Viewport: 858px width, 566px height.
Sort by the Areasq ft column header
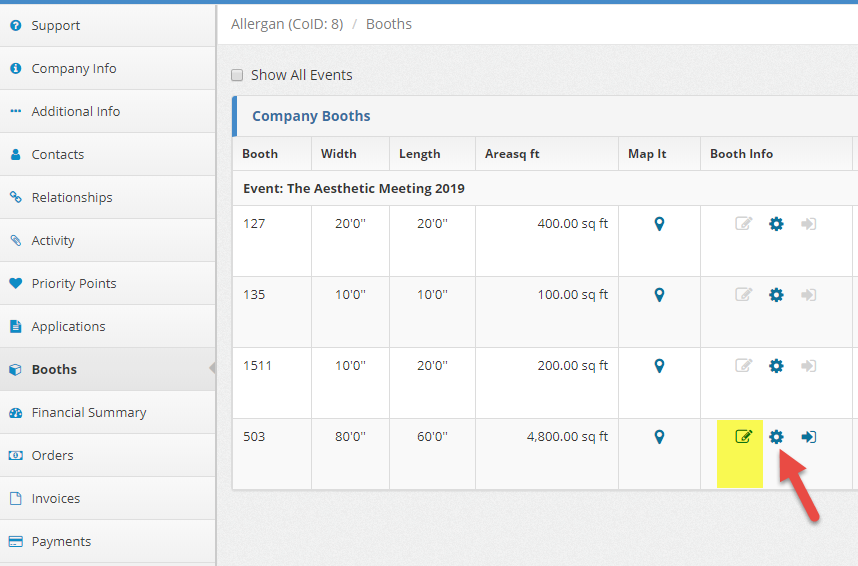coord(512,154)
